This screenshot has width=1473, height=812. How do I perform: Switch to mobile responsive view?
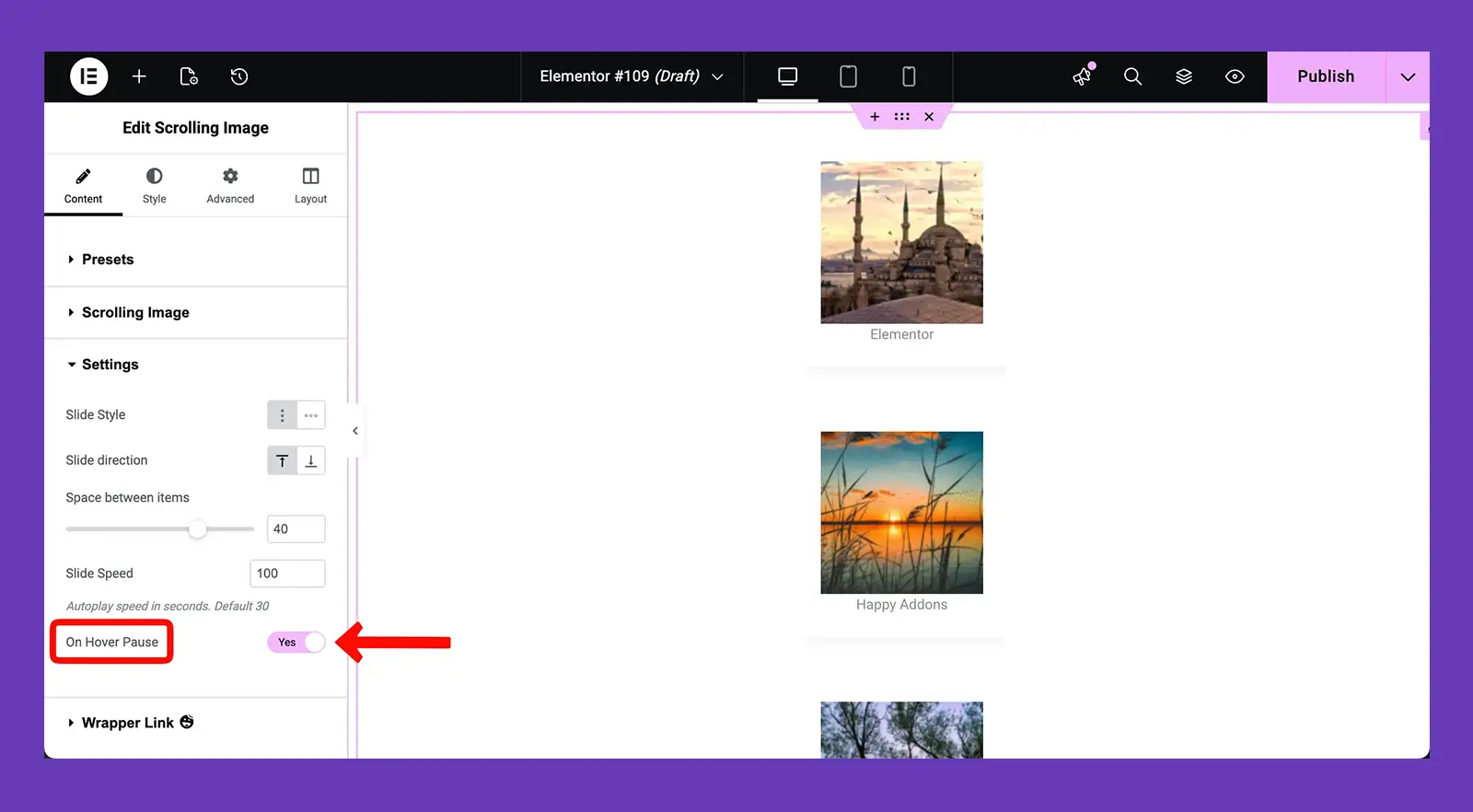coord(909,76)
